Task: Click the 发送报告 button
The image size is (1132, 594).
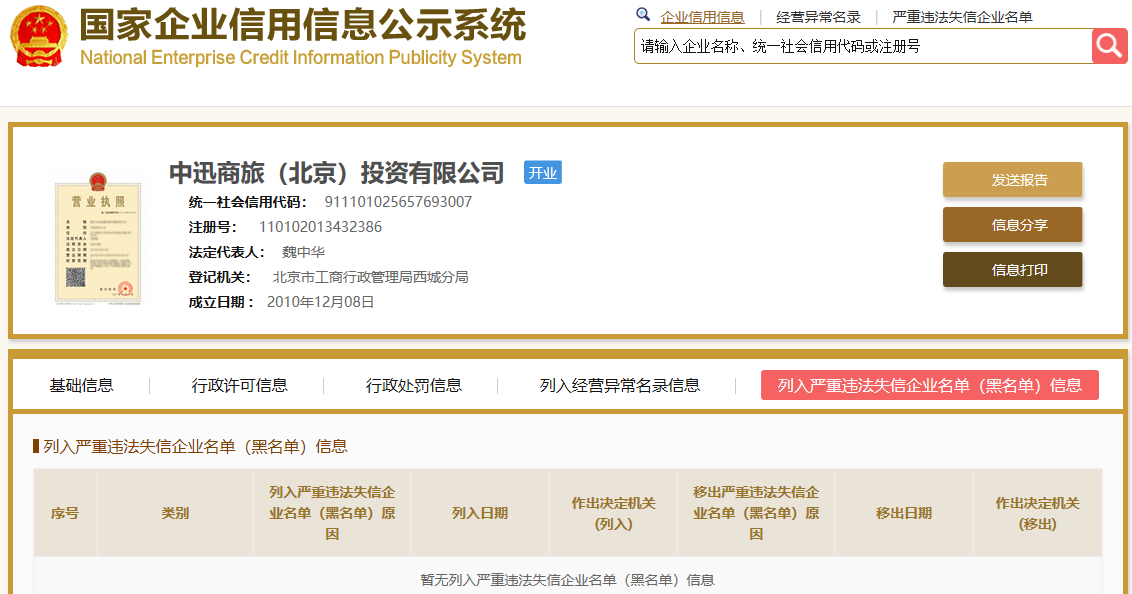Action: (1012, 180)
